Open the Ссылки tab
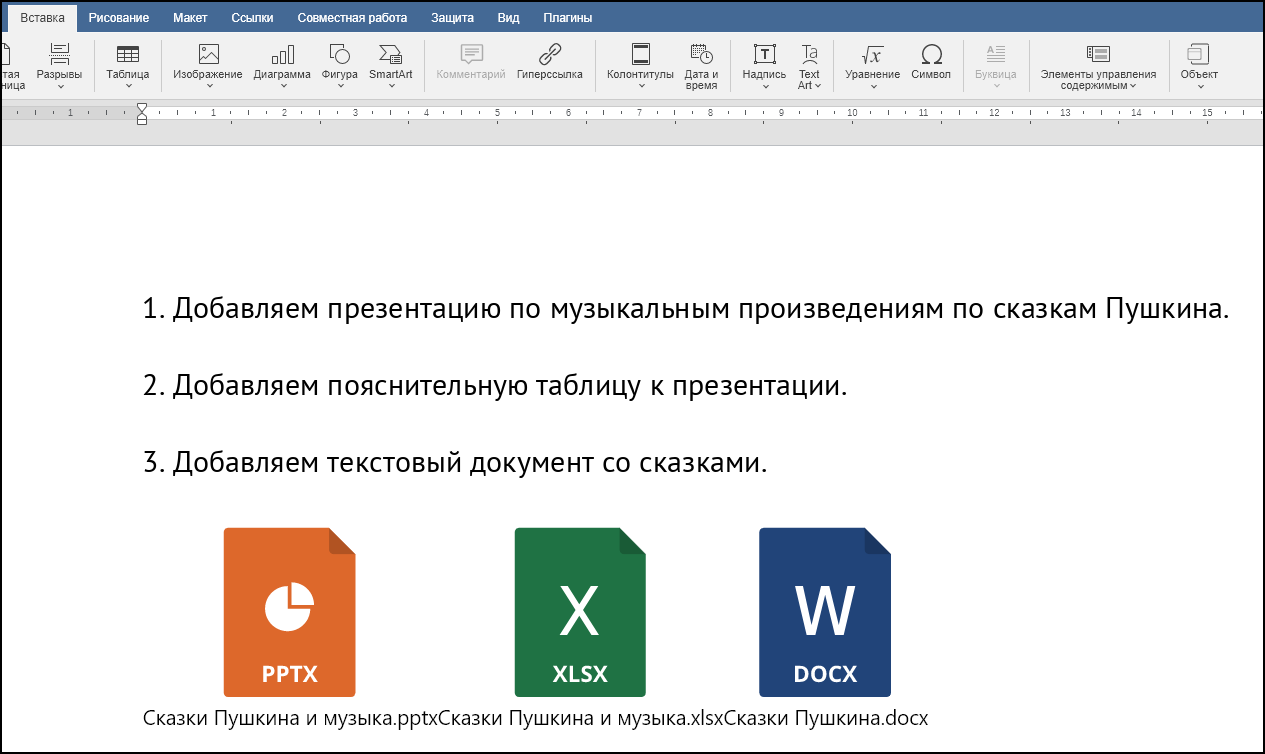This screenshot has height=754, width=1265. point(252,18)
